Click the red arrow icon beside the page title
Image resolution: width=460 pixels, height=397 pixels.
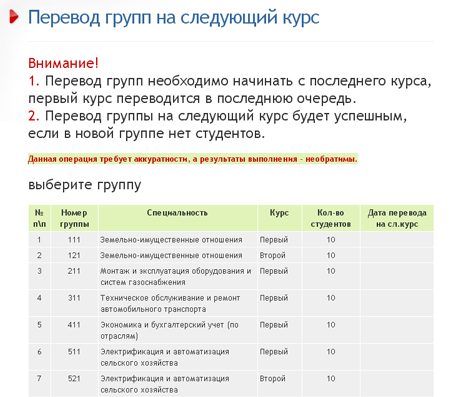point(14,17)
